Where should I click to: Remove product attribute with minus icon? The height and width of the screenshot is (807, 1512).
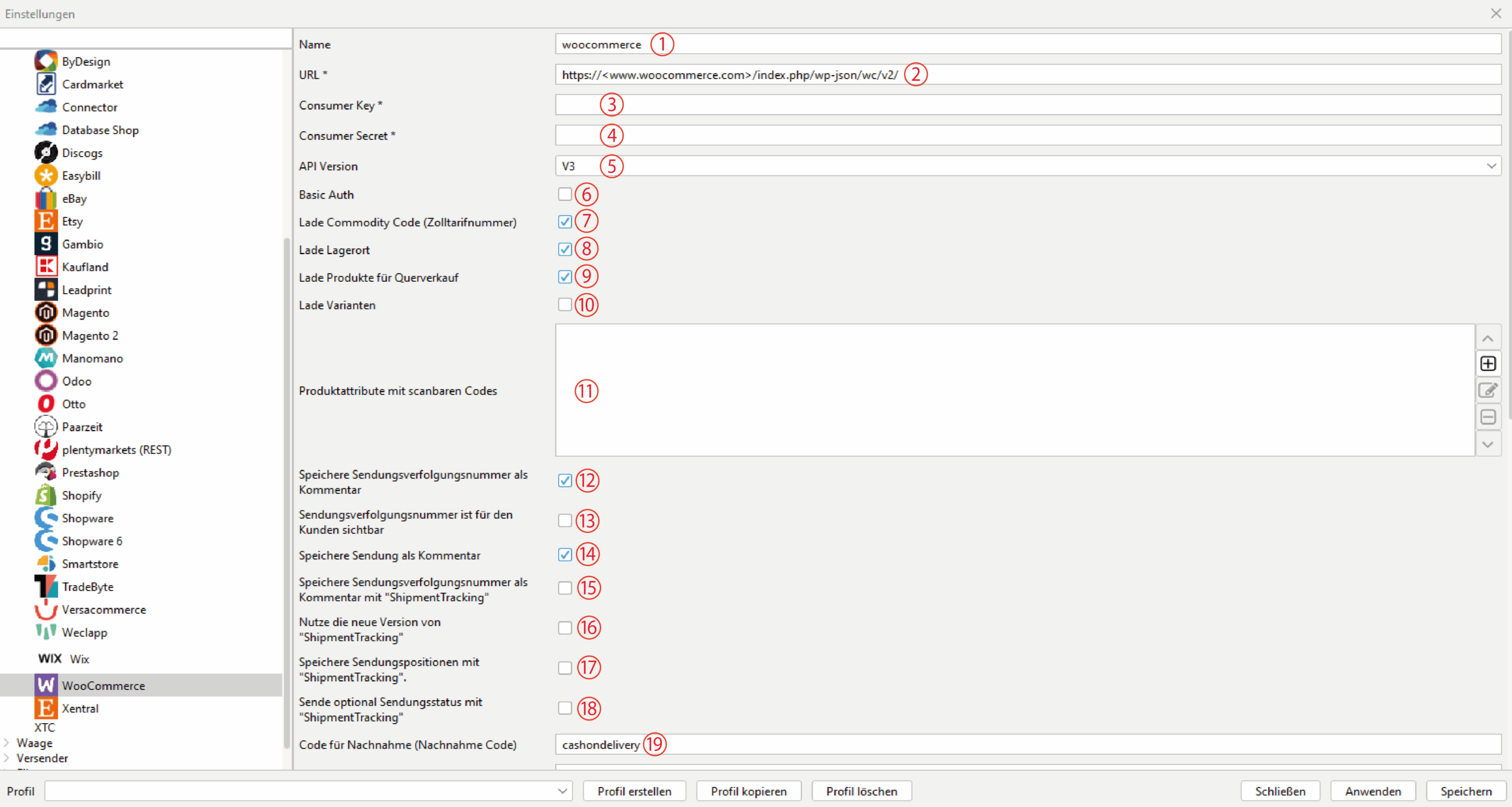pyautogui.click(x=1488, y=417)
